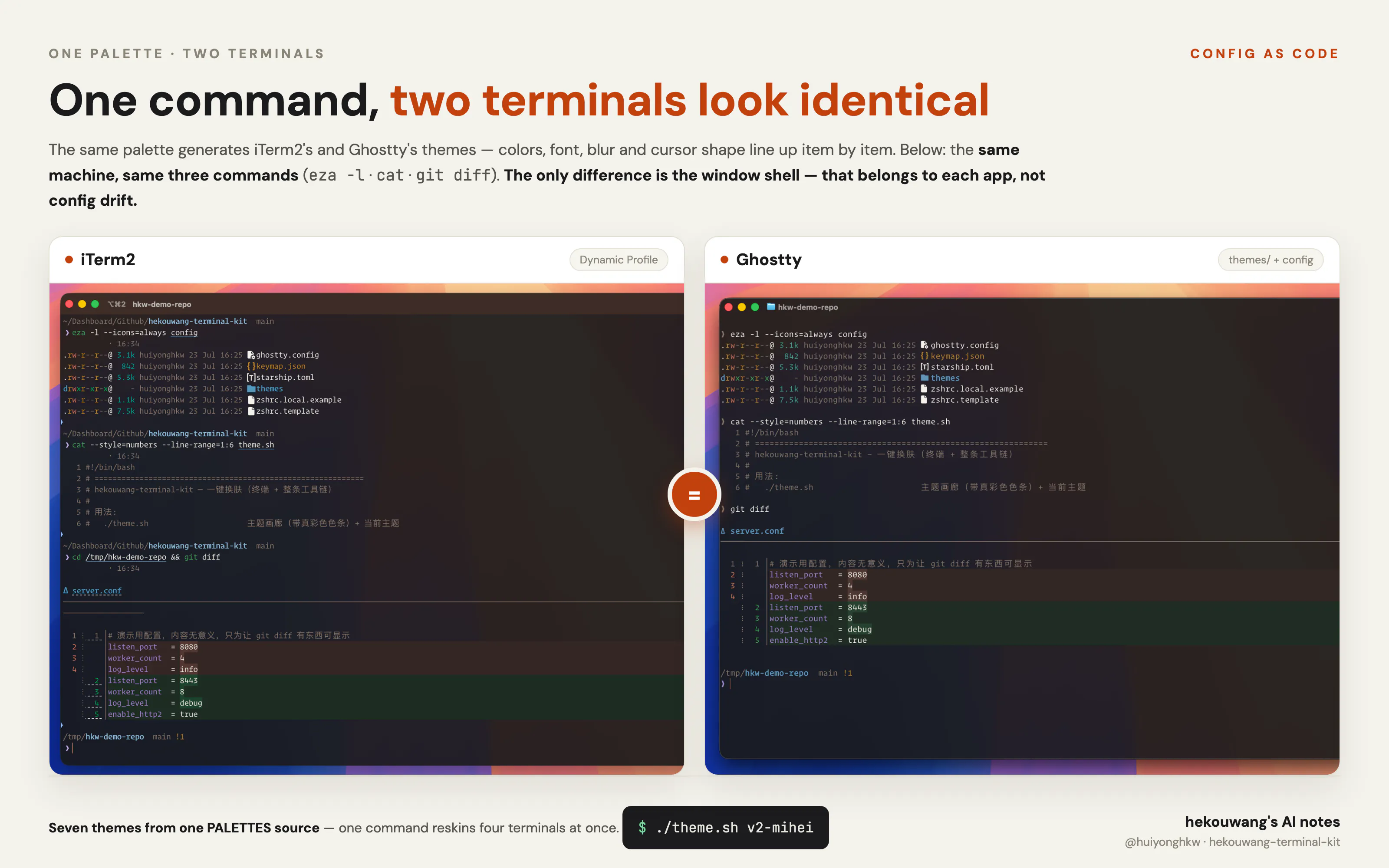Click the CONFIG AS CODE label
Image resolution: width=1389 pixels, height=868 pixels.
1264,53
